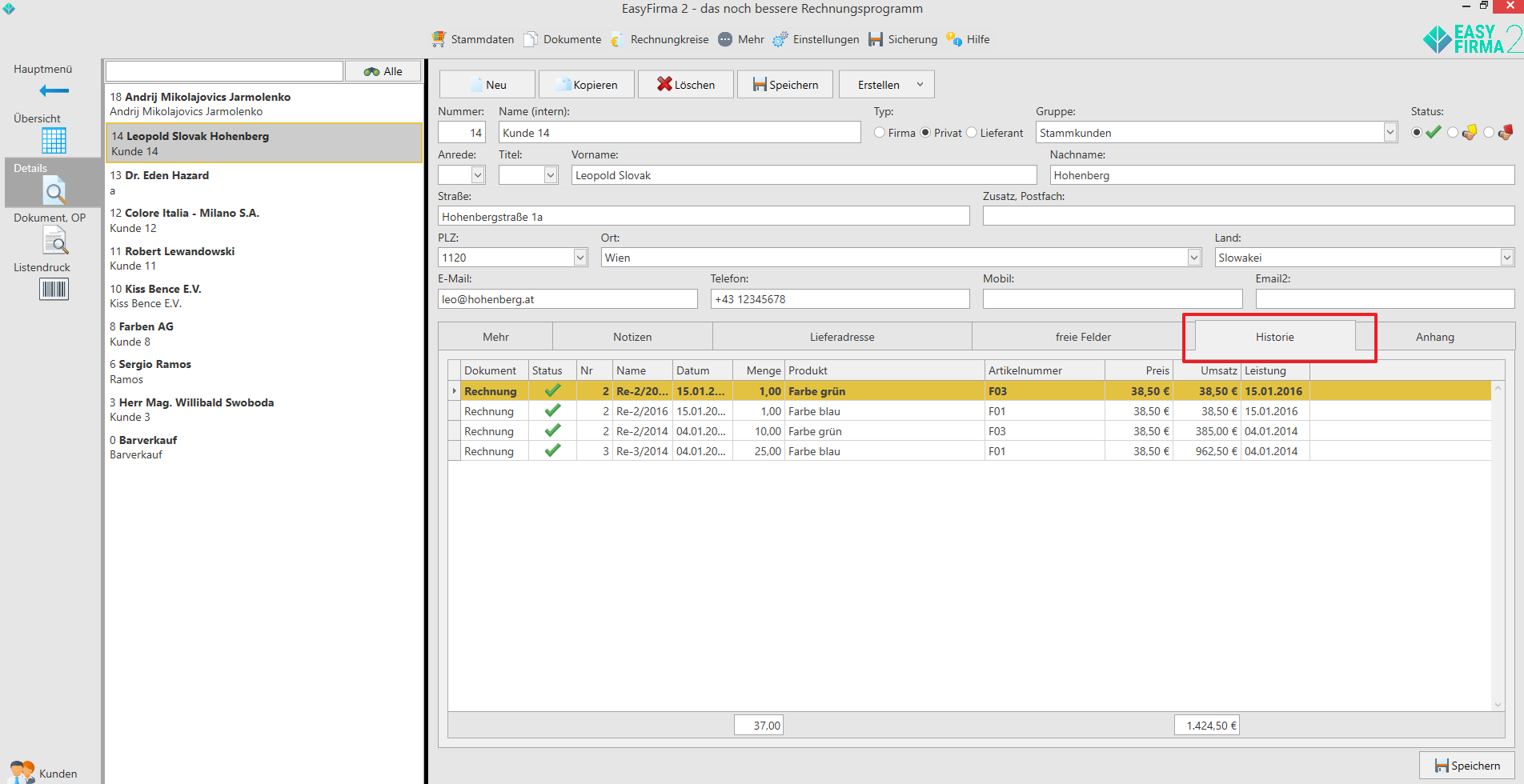
Task: Open Dokument, OP sidebar icon
Action: (54, 240)
